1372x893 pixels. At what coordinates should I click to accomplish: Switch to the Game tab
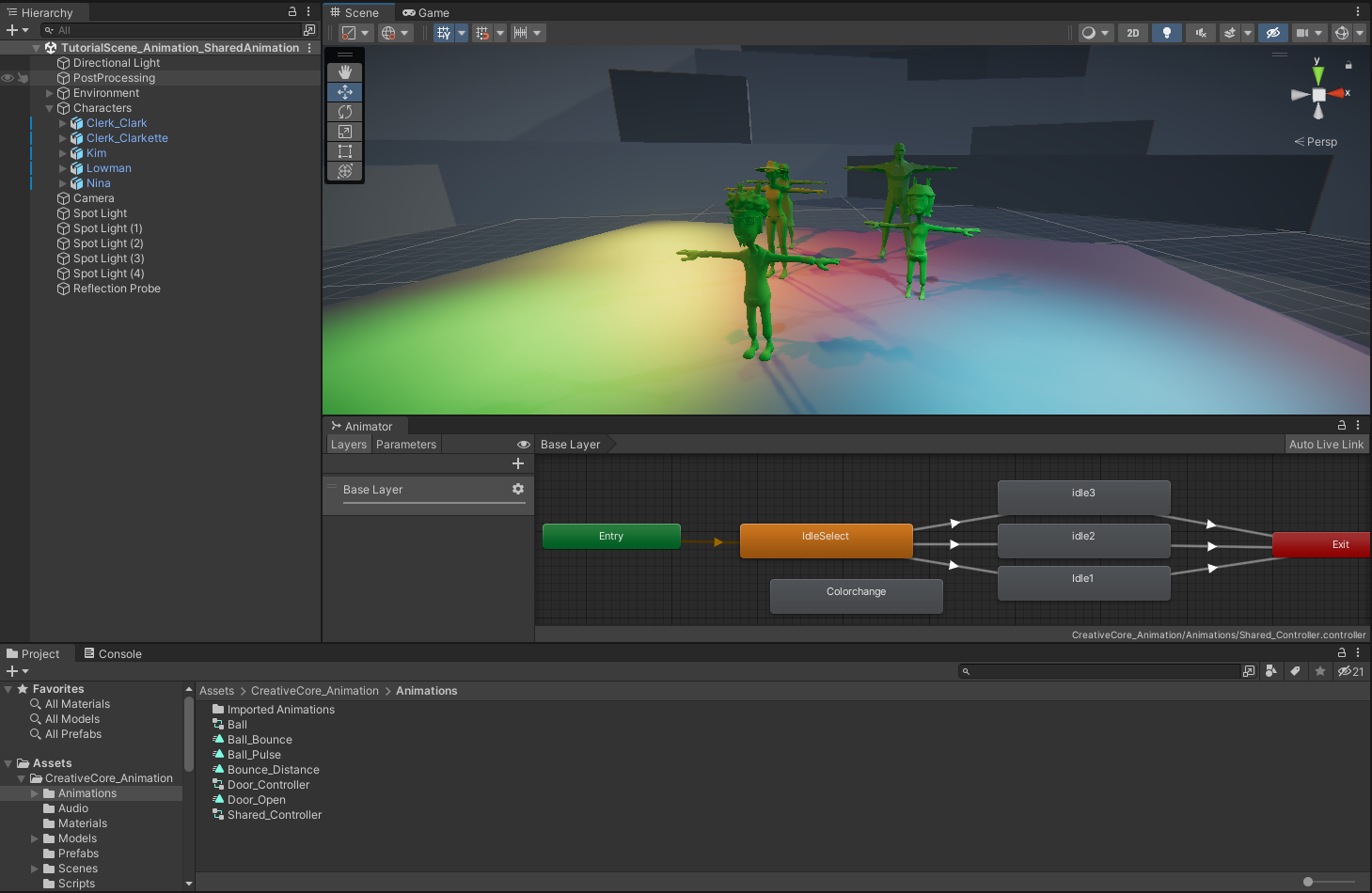pos(426,13)
